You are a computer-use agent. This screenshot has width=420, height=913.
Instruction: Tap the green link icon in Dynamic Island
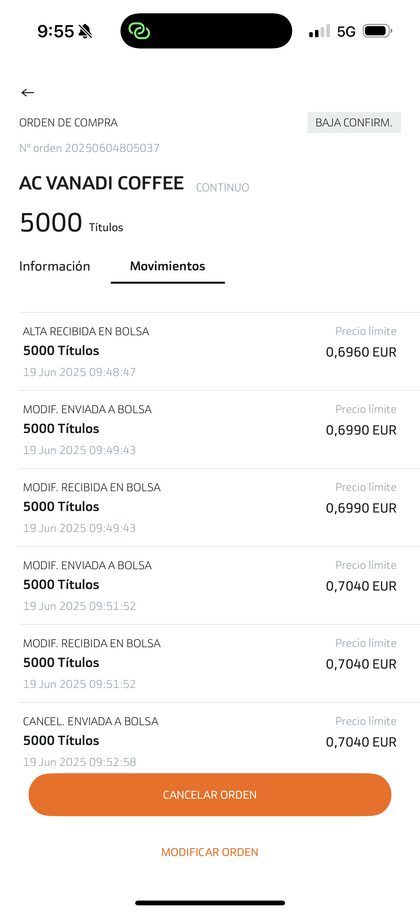click(x=139, y=31)
